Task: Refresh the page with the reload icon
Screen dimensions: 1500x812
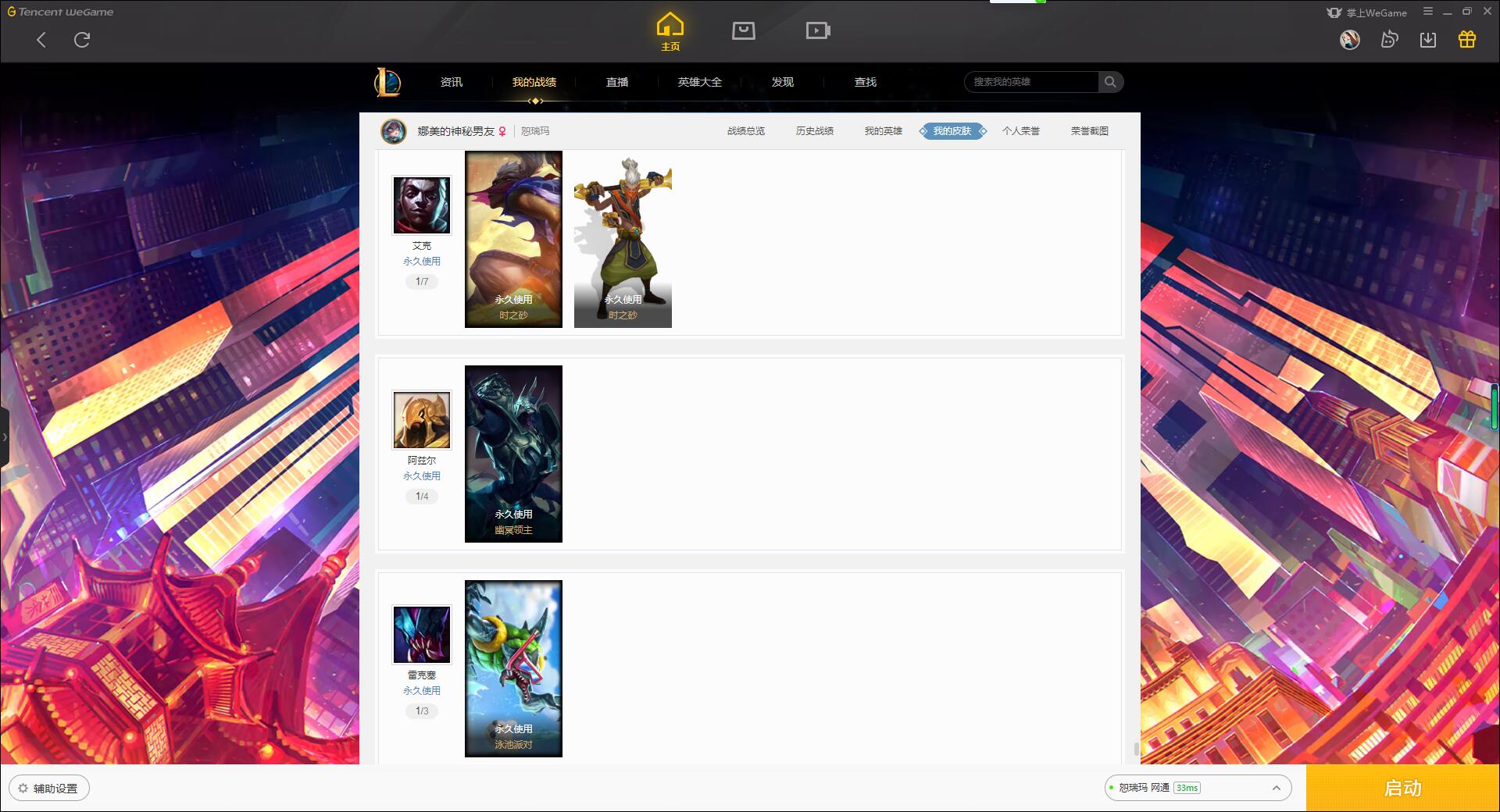Action: (x=82, y=40)
